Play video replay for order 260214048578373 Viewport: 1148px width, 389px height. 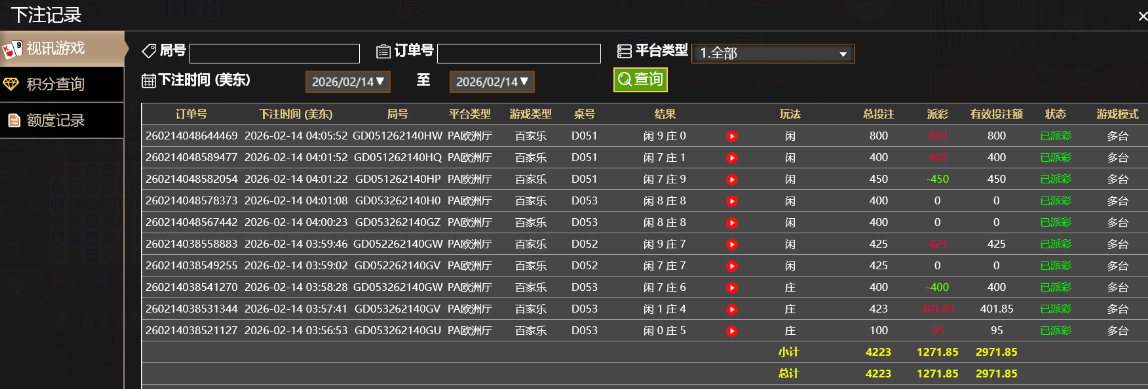coord(731,201)
